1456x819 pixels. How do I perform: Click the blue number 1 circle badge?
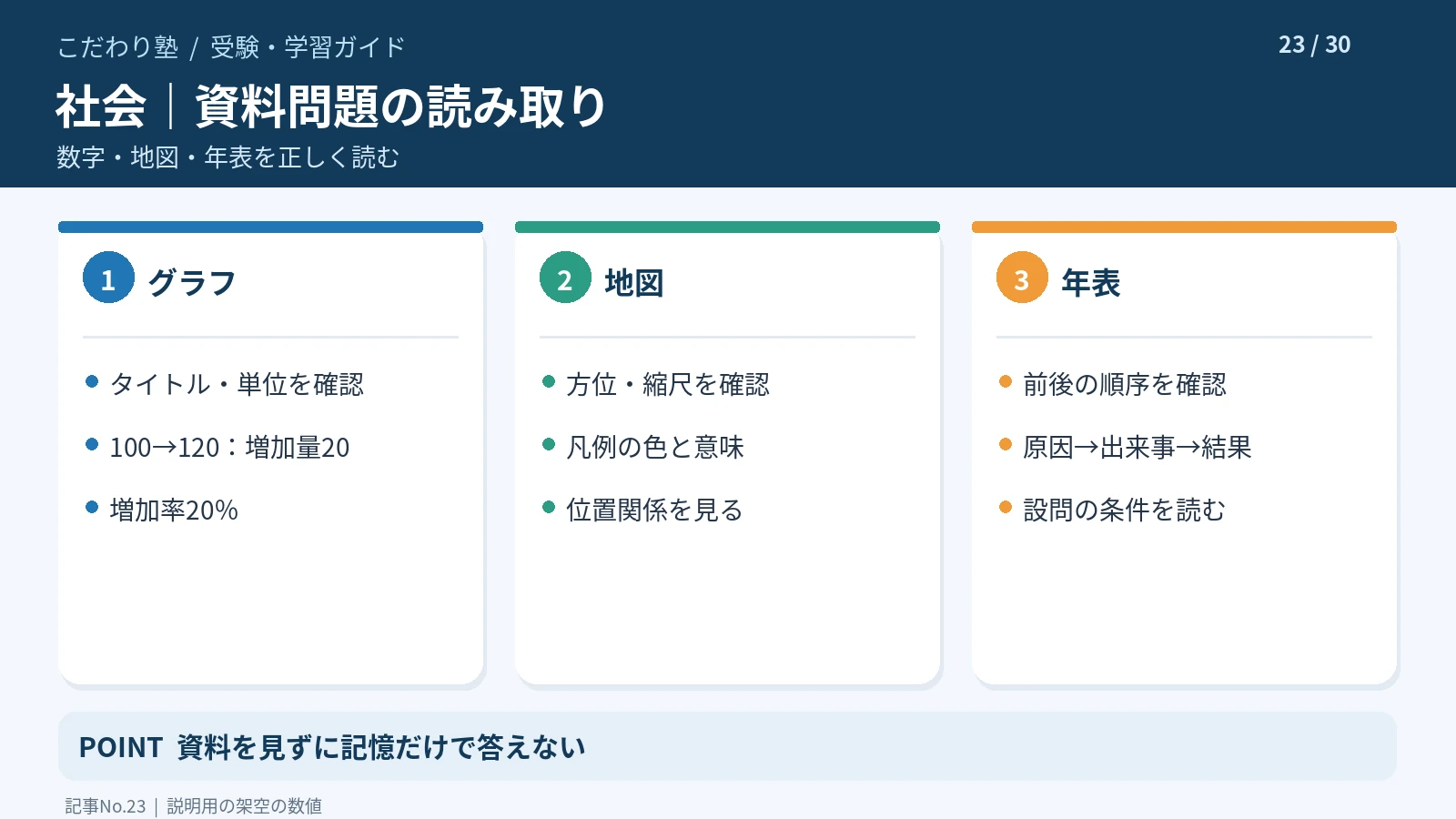click(x=108, y=278)
